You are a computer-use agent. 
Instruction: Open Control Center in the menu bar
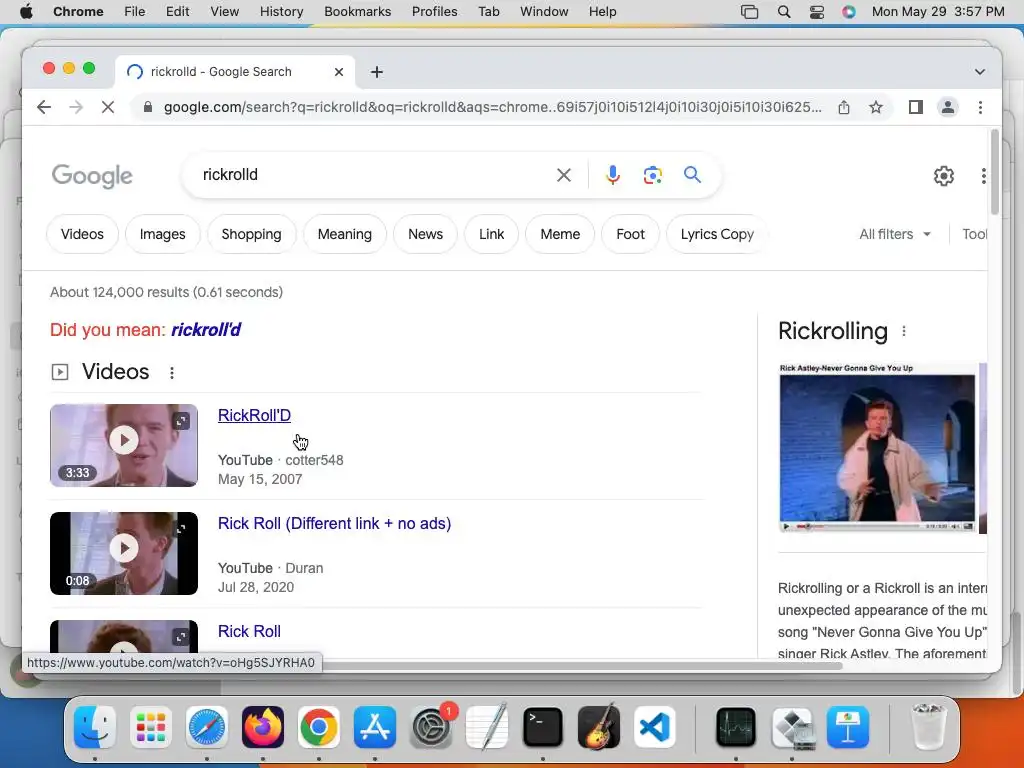[x=816, y=12]
